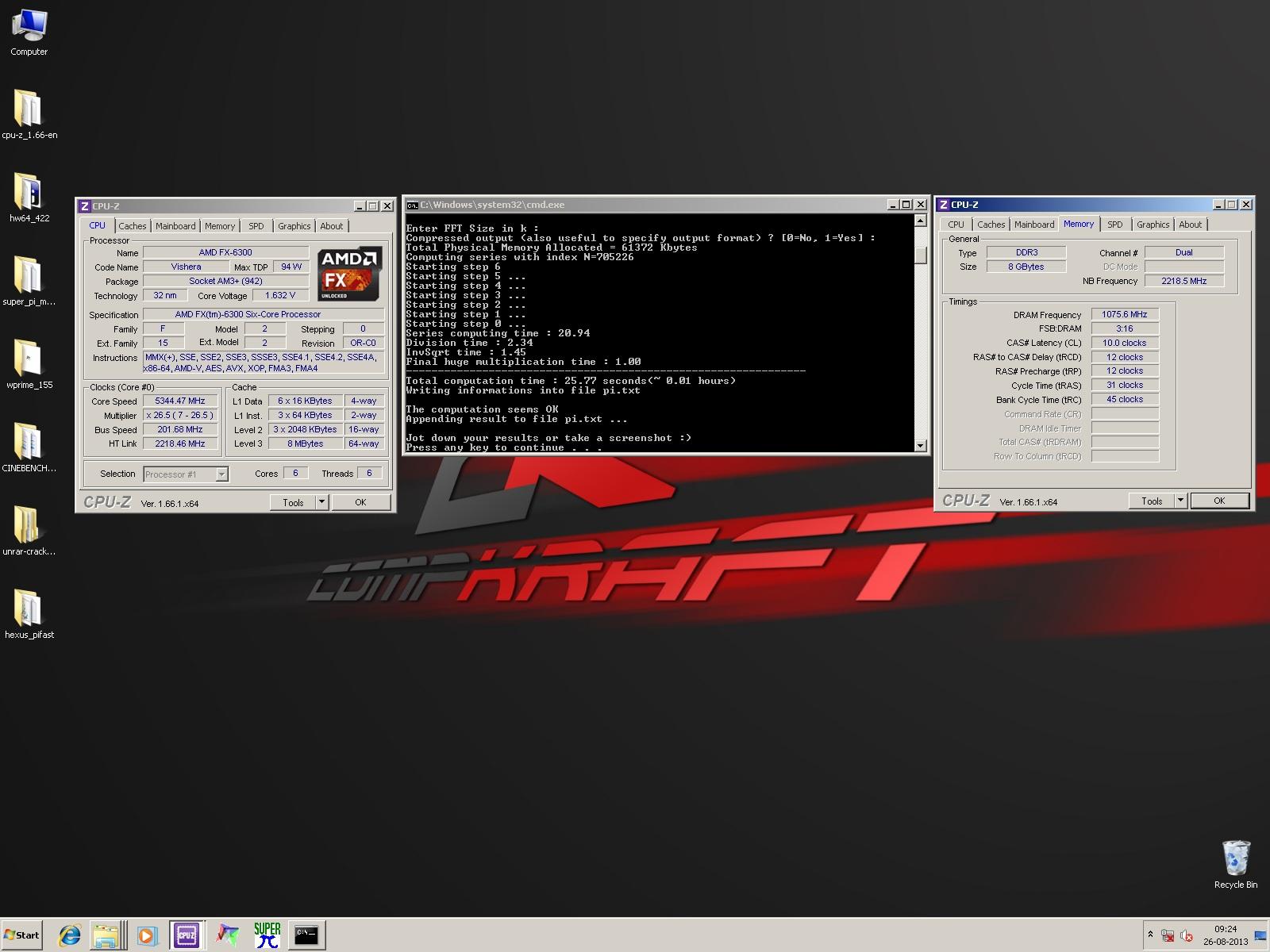Open About tab in right CPU-Z window

coord(1190,225)
